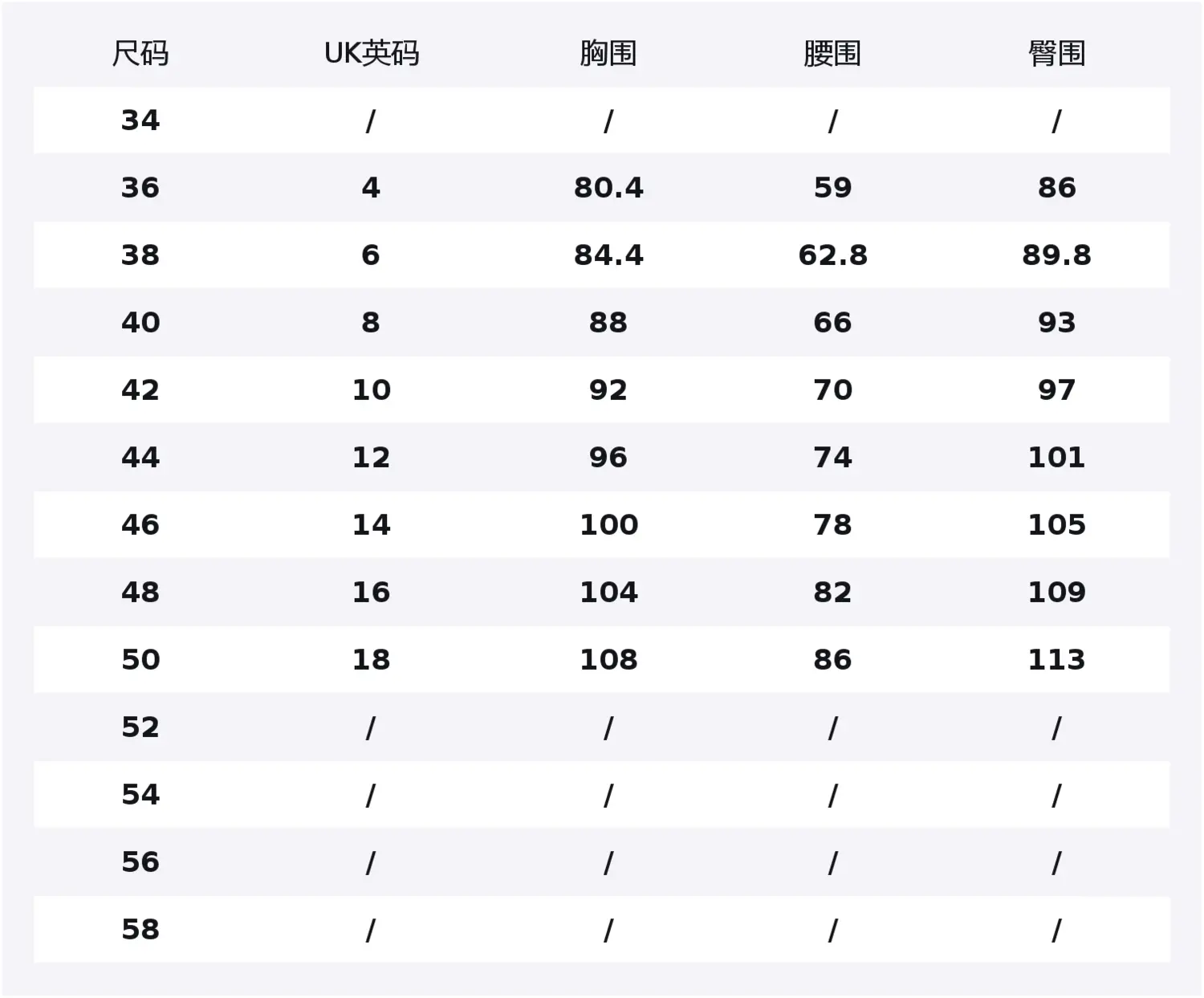
Task: Select size 56 row label
Action: pyautogui.click(x=140, y=862)
